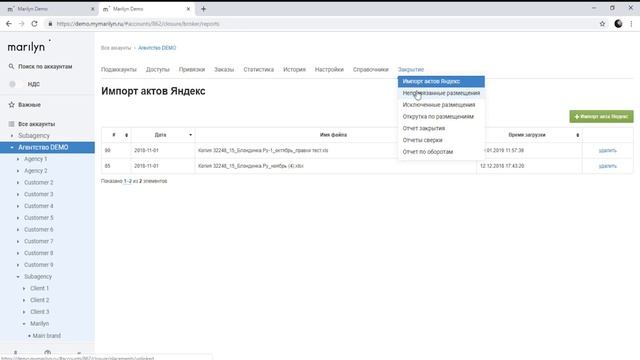
Task: Open the Справочники tab
Action: click(371, 69)
